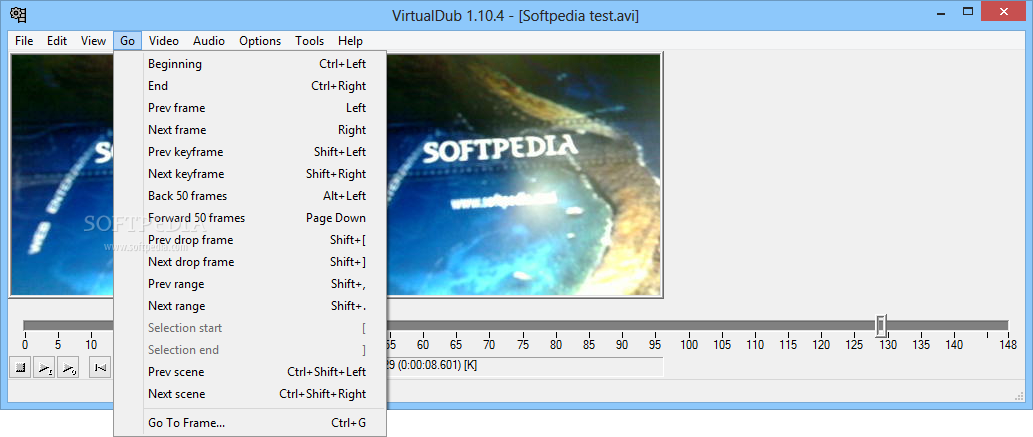
Task: Select Prev scene menu entry
Action: tap(250, 372)
